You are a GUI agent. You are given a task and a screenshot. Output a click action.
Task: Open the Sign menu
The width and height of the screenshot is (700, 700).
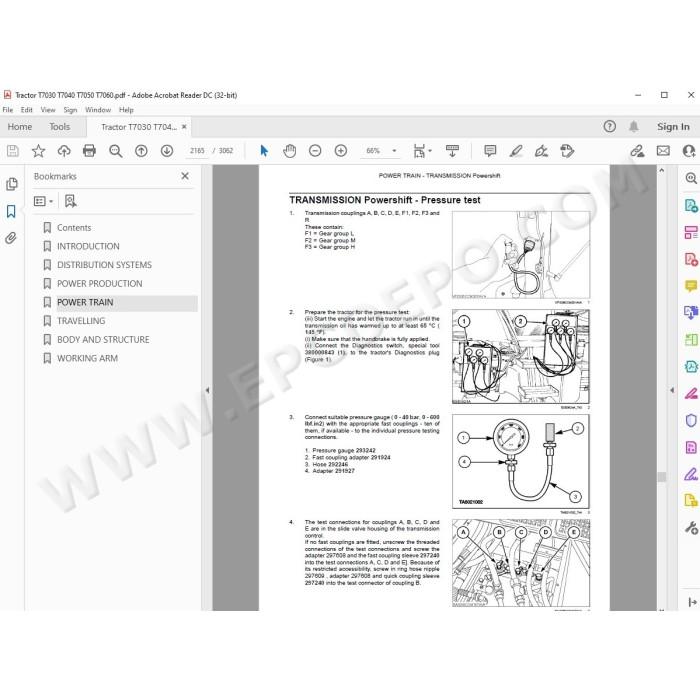point(70,110)
